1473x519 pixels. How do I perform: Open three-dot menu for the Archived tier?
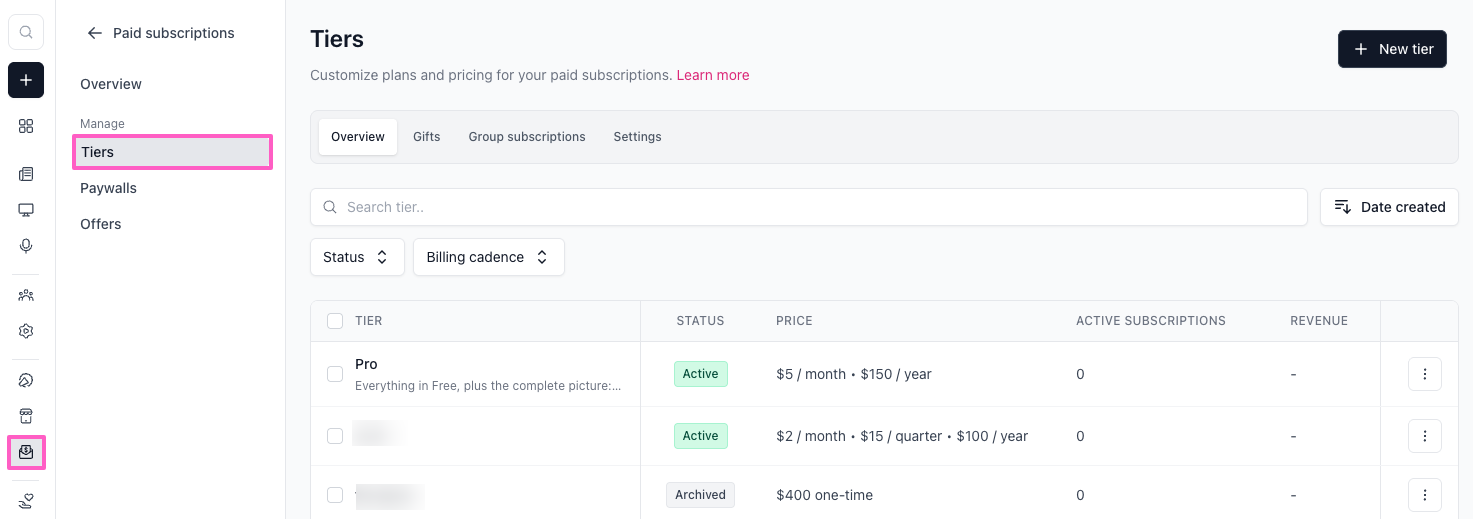point(1425,495)
